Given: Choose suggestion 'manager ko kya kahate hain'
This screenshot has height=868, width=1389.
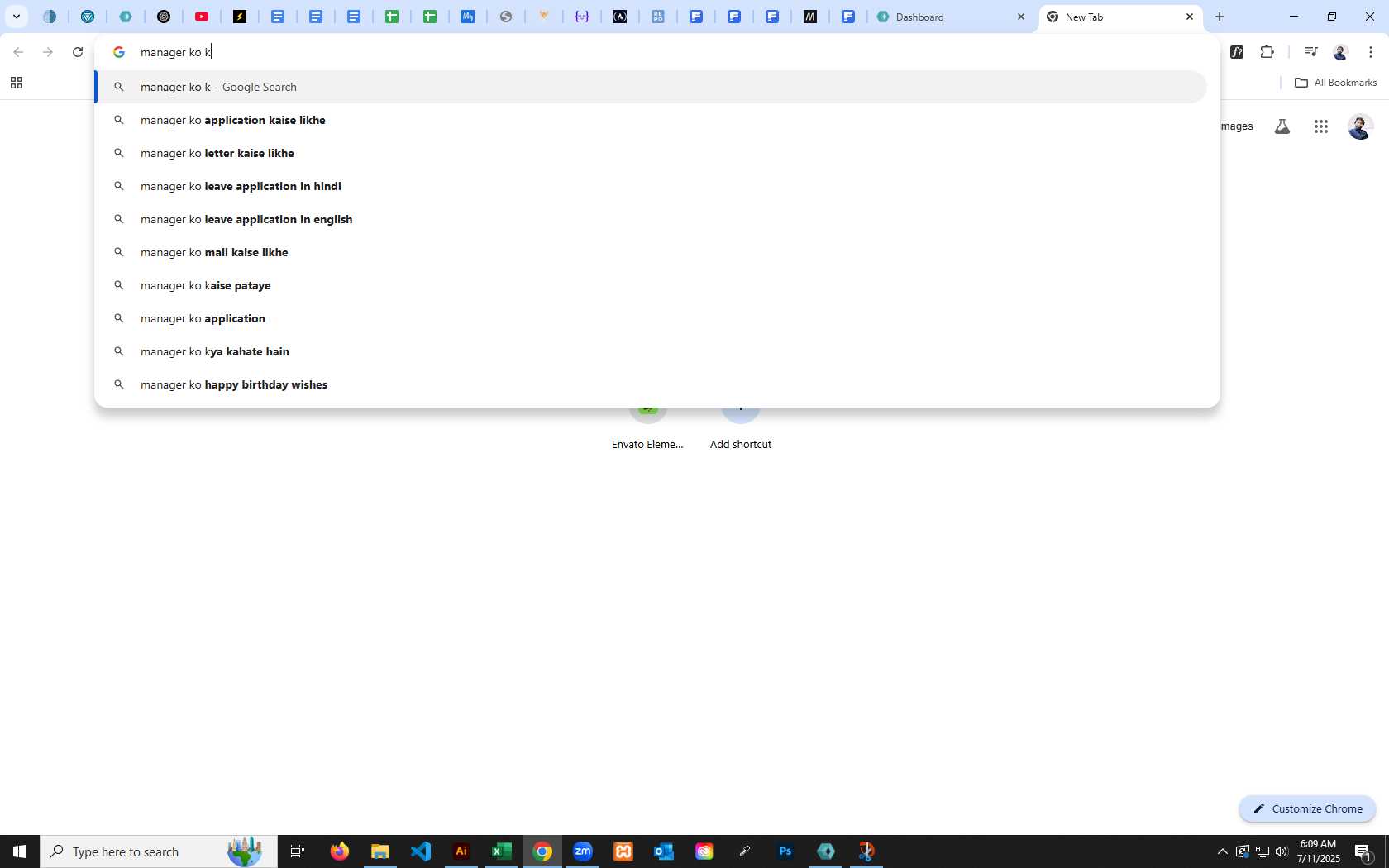Looking at the screenshot, I should click(651, 351).
